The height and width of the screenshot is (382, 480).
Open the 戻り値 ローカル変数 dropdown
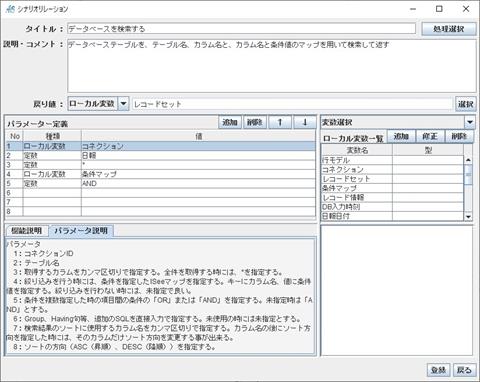(x=124, y=104)
